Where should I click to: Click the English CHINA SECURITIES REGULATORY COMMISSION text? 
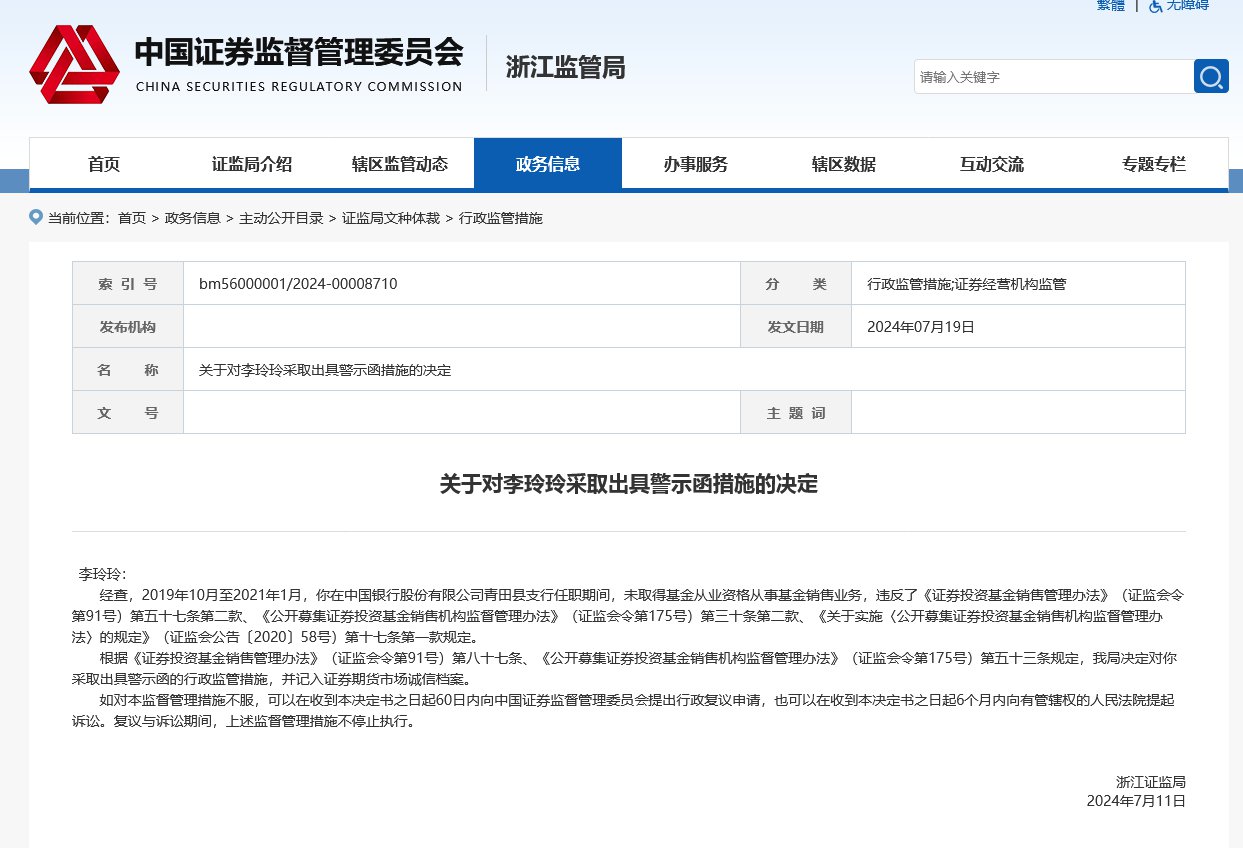point(299,86)
